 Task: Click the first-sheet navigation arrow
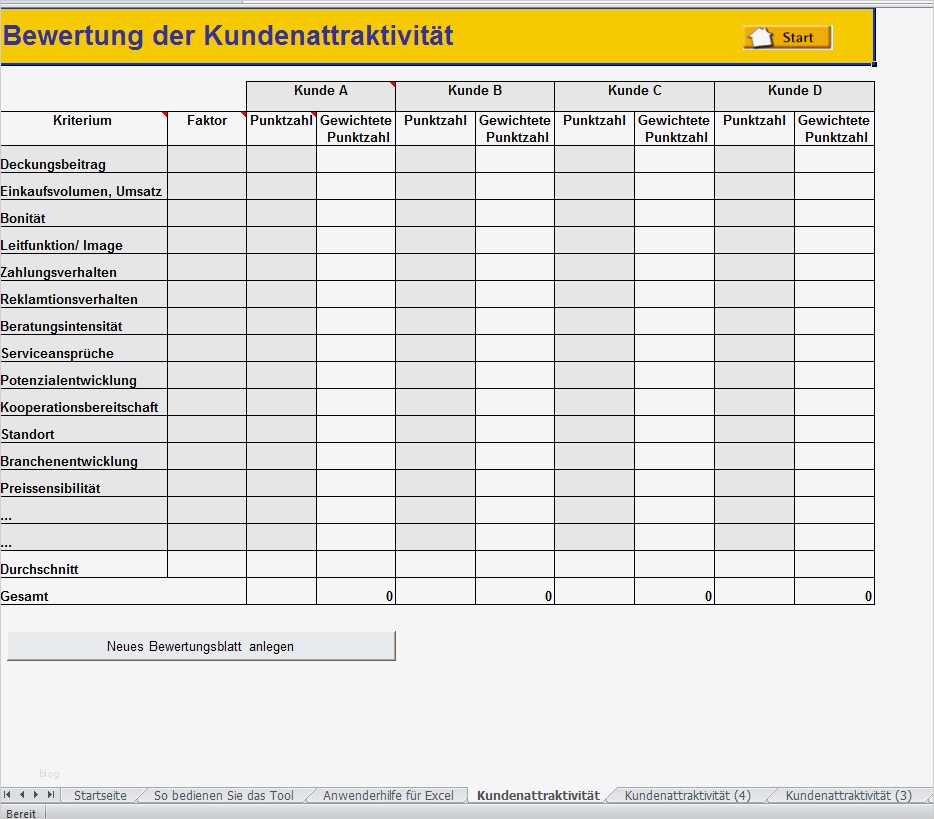(7, 795)
